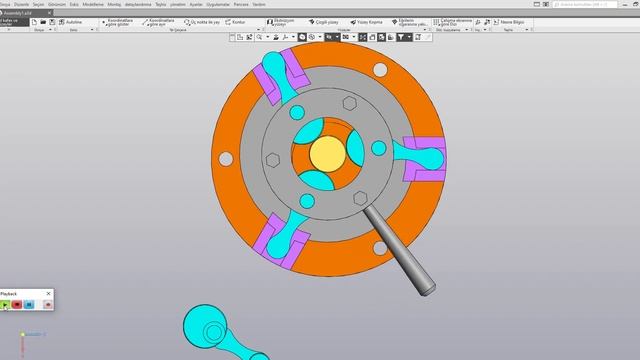
Task: Start playback with green play button
Action: coord(5,304)
